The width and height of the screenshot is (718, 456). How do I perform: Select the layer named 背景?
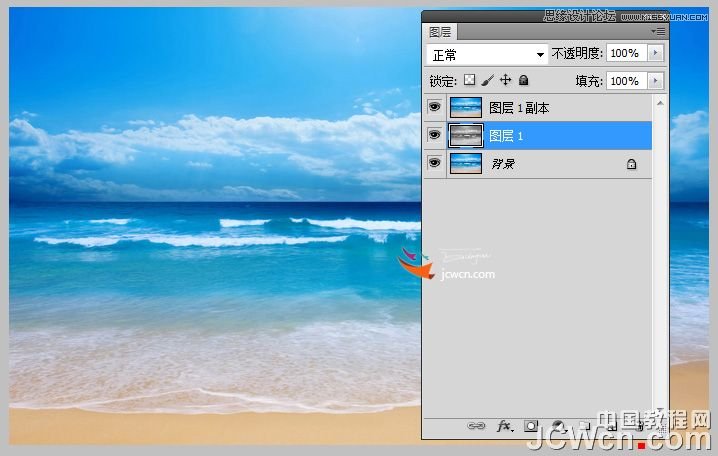pos(503,164)
